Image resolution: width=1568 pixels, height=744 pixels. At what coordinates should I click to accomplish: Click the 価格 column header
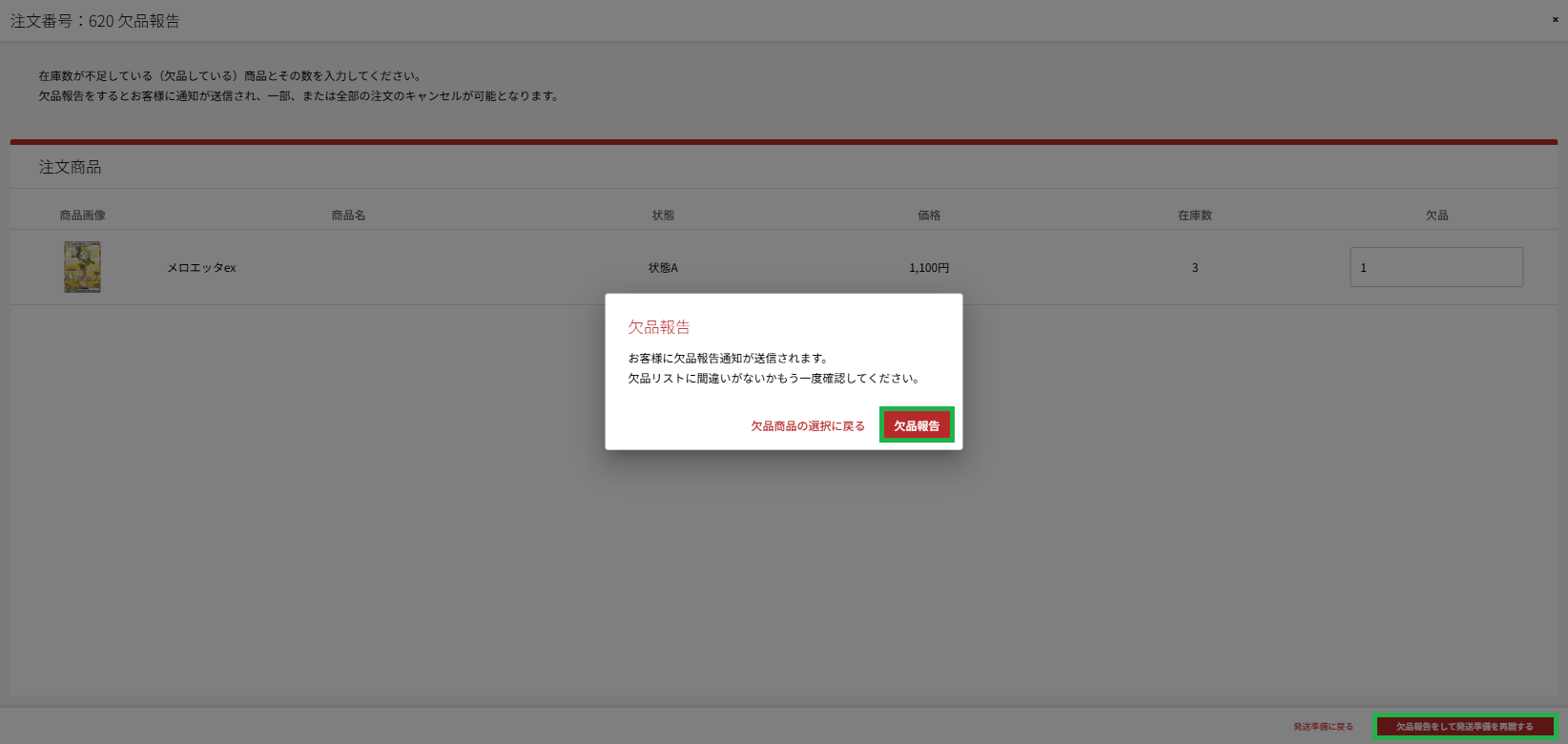click(929, 216)
